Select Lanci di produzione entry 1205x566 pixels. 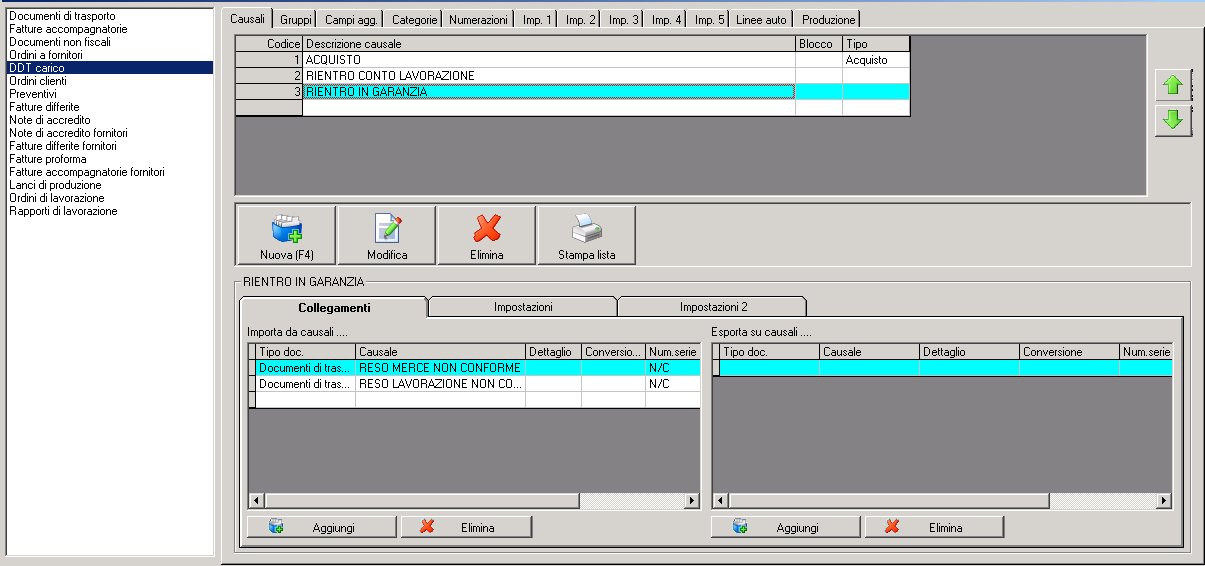pos(110,184)
